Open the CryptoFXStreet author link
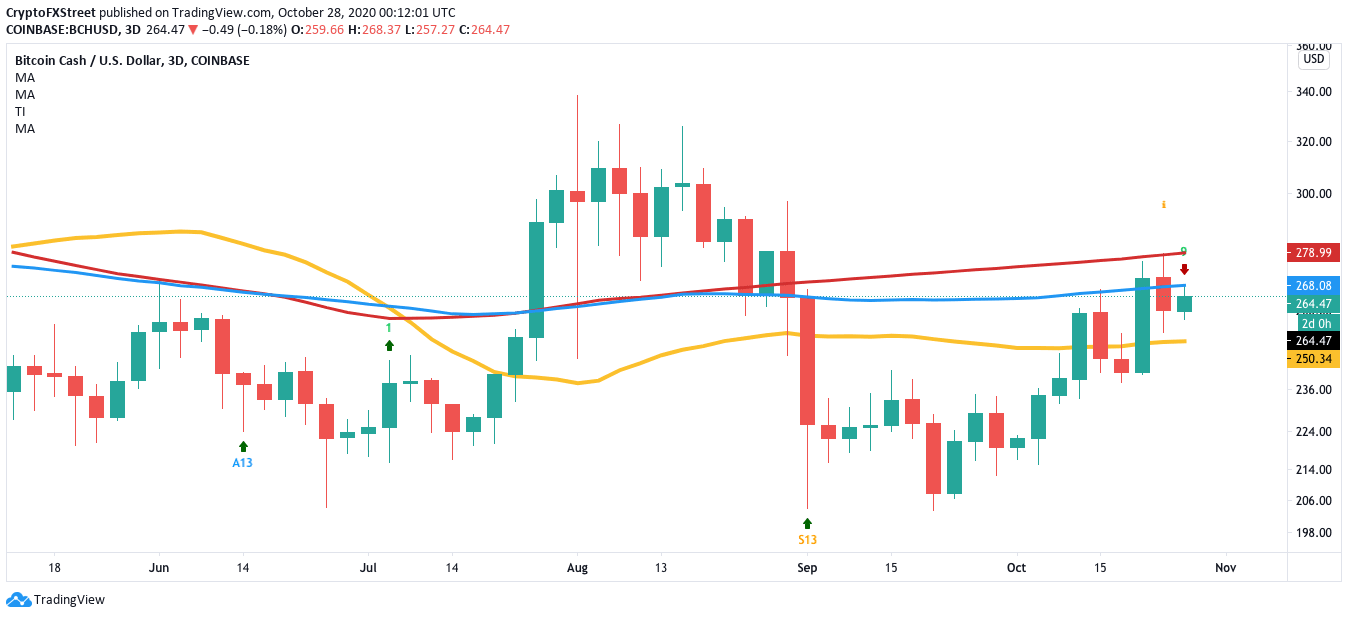This screenshot has width=1348, height=618. tap(49, 13)
